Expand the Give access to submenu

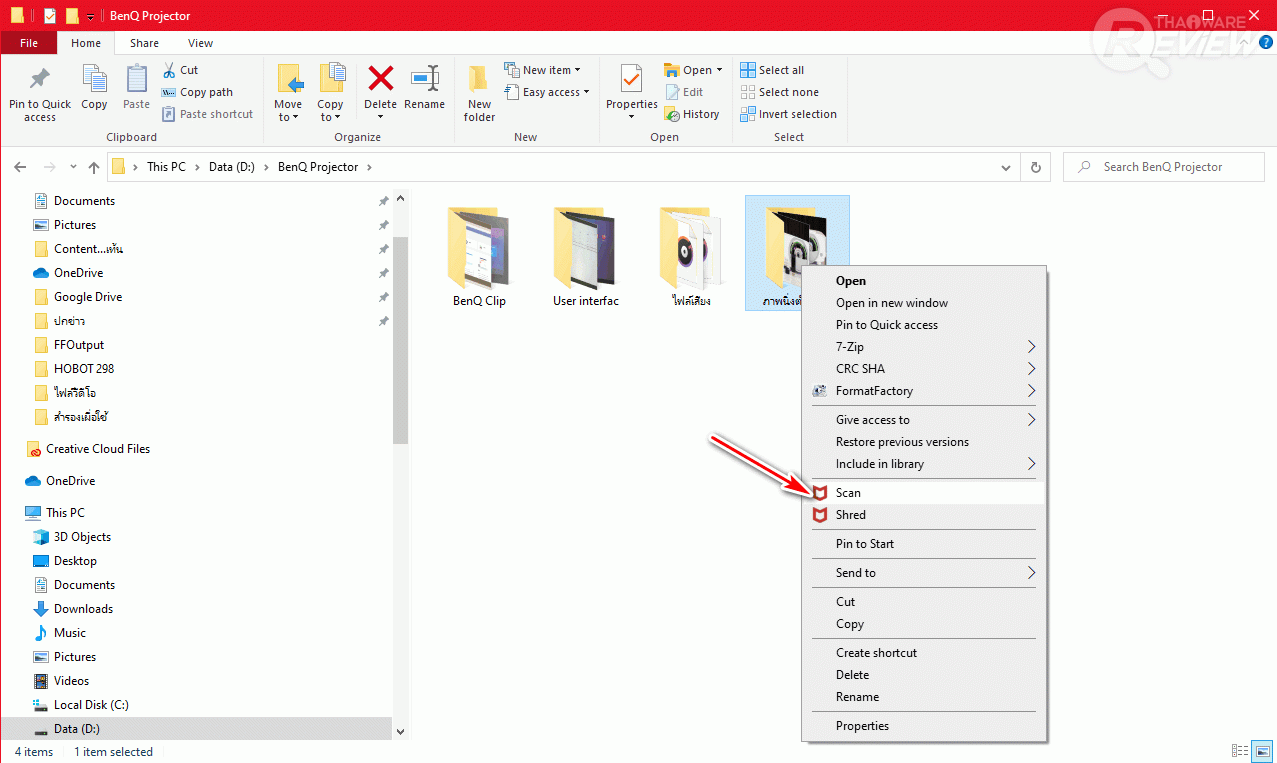[924, 420]
